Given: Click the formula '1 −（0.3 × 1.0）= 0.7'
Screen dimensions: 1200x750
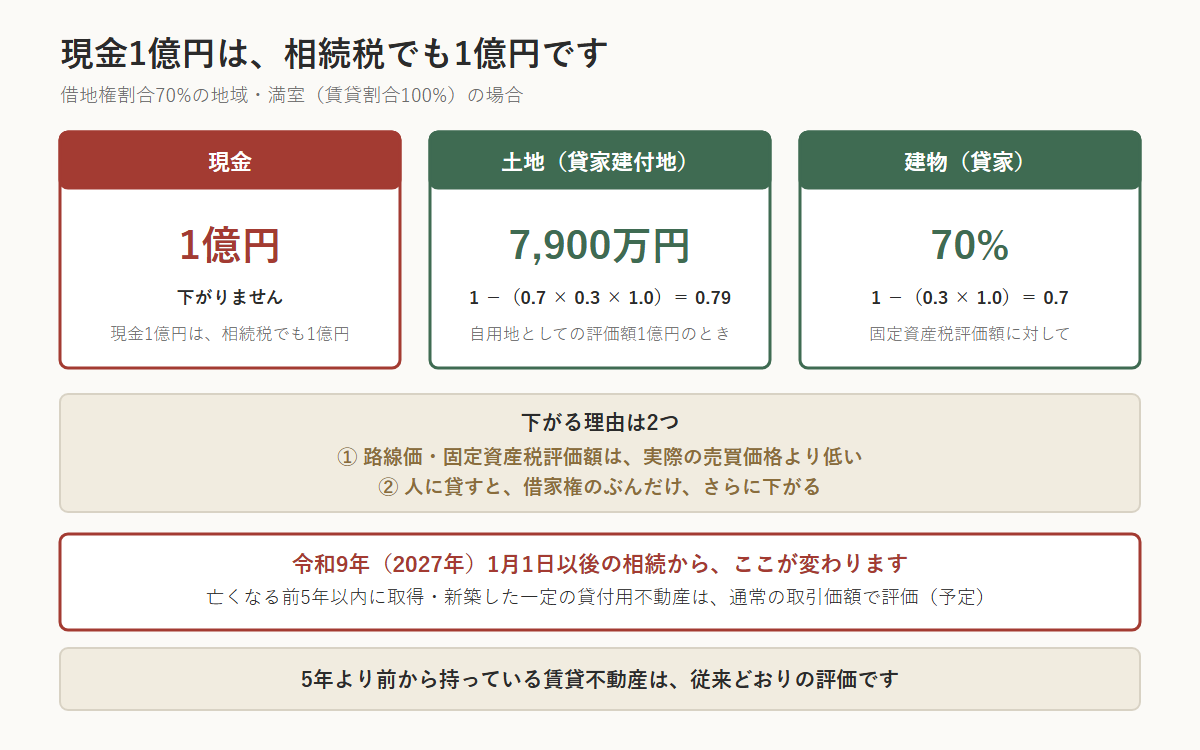Looking at the screenshot, I should (970, 298).
